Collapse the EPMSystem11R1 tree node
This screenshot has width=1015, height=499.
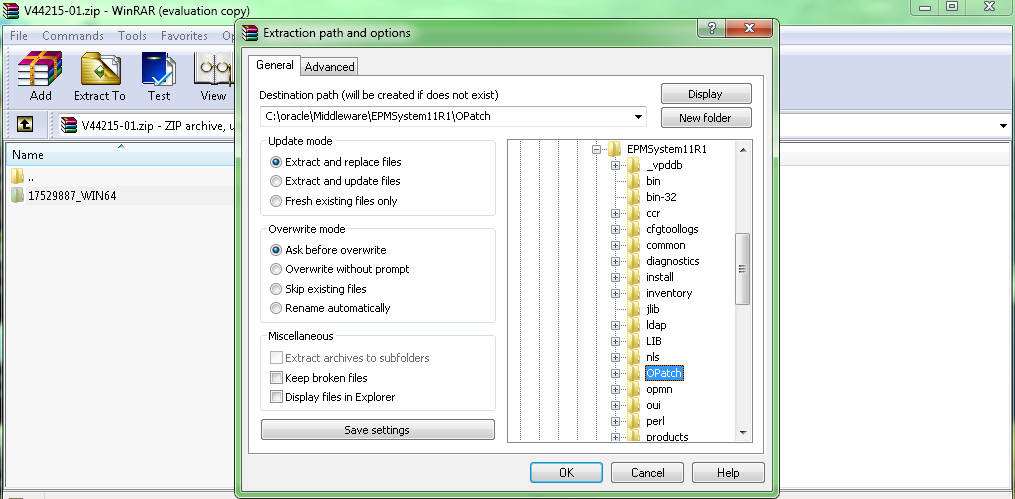596,150
